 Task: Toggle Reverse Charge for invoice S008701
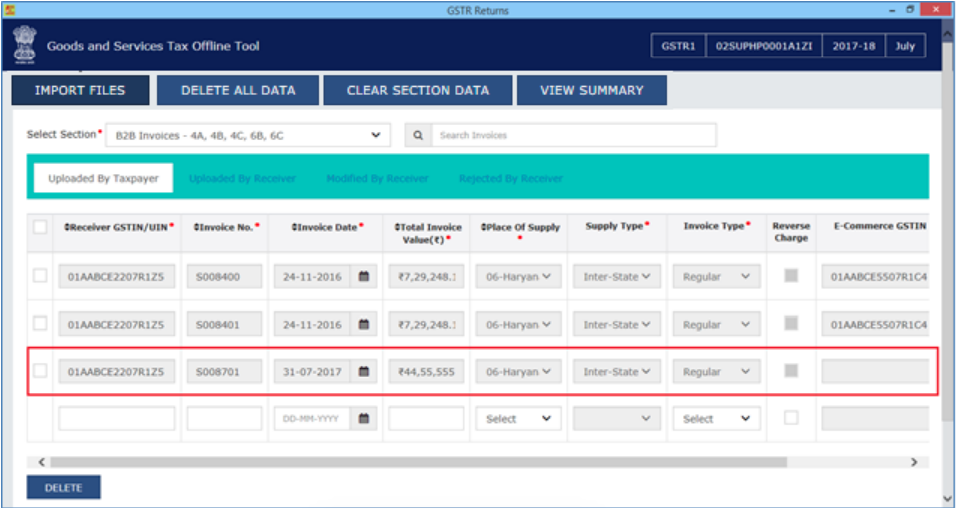(x=791, y=370)
